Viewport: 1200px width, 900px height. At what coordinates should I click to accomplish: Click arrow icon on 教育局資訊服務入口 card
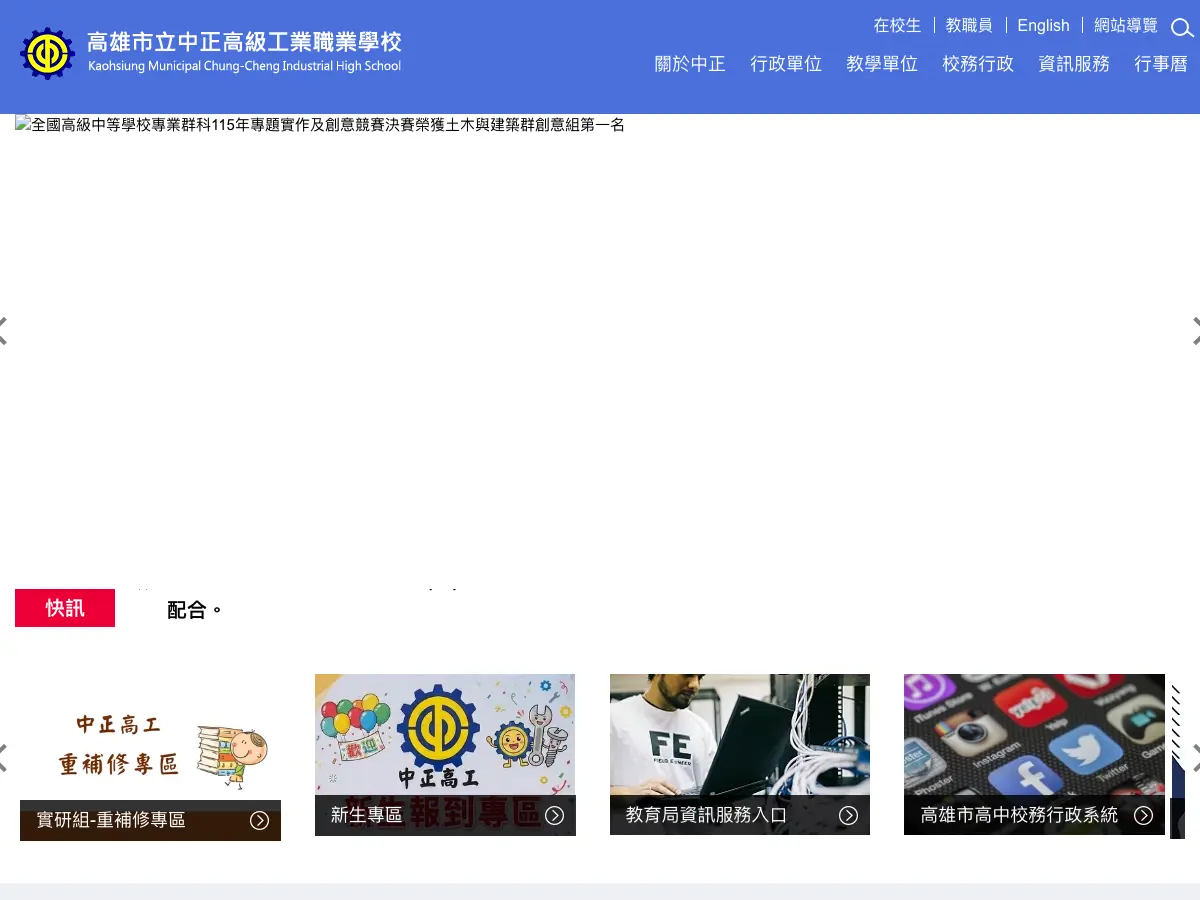[848, 815]
